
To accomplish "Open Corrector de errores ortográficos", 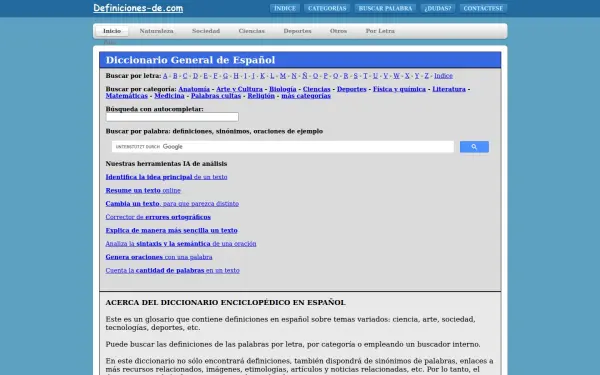I will click(158, 217).
